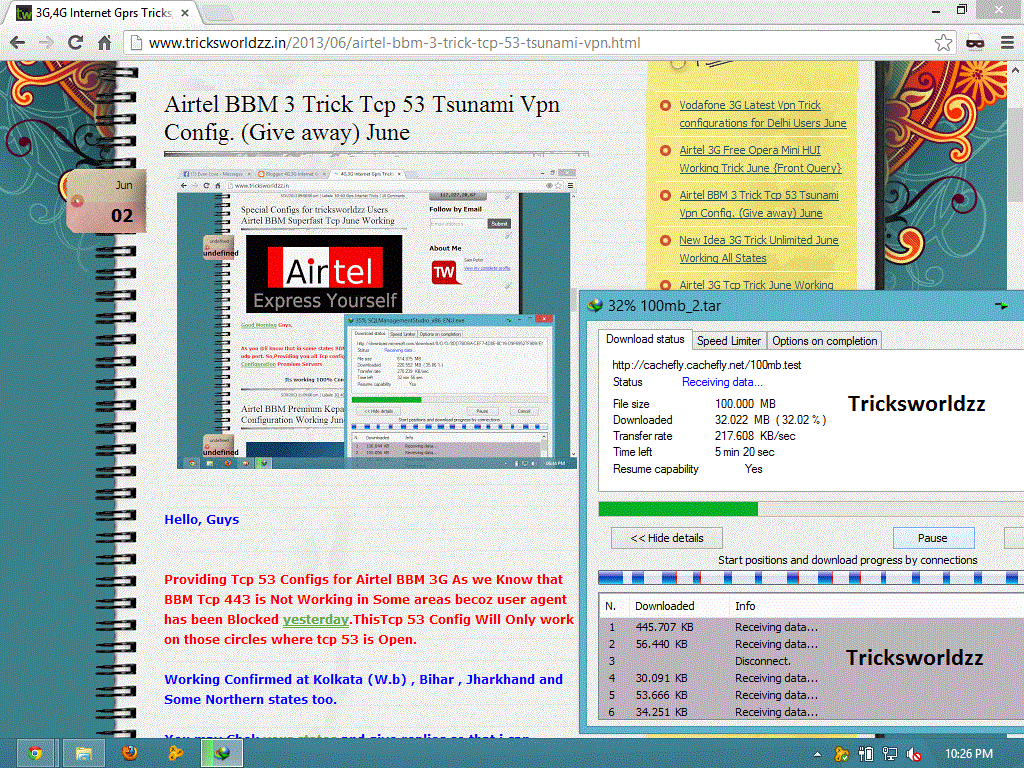Select the connection 3 Disconnect row
The image size is (1024, 768).
pyautogui.click(x=811, y=661)
